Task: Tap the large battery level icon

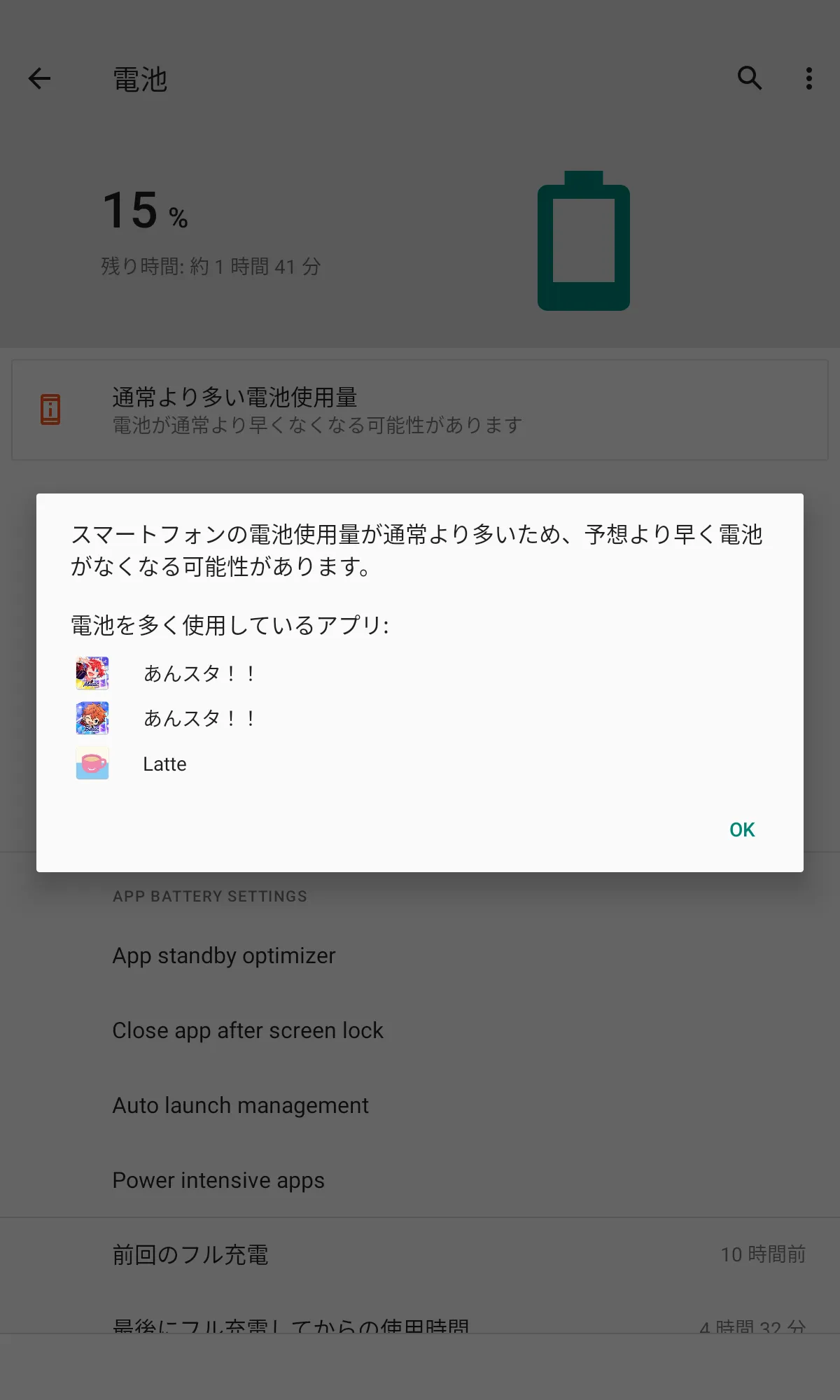Action: 584,240
